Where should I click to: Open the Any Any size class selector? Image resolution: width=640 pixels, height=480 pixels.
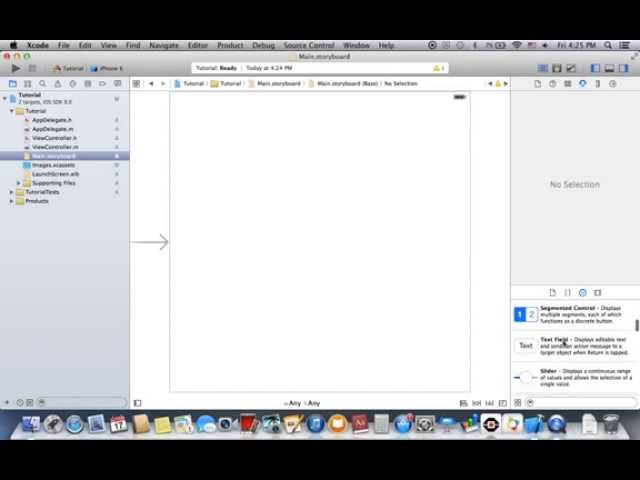click(302, 403)
